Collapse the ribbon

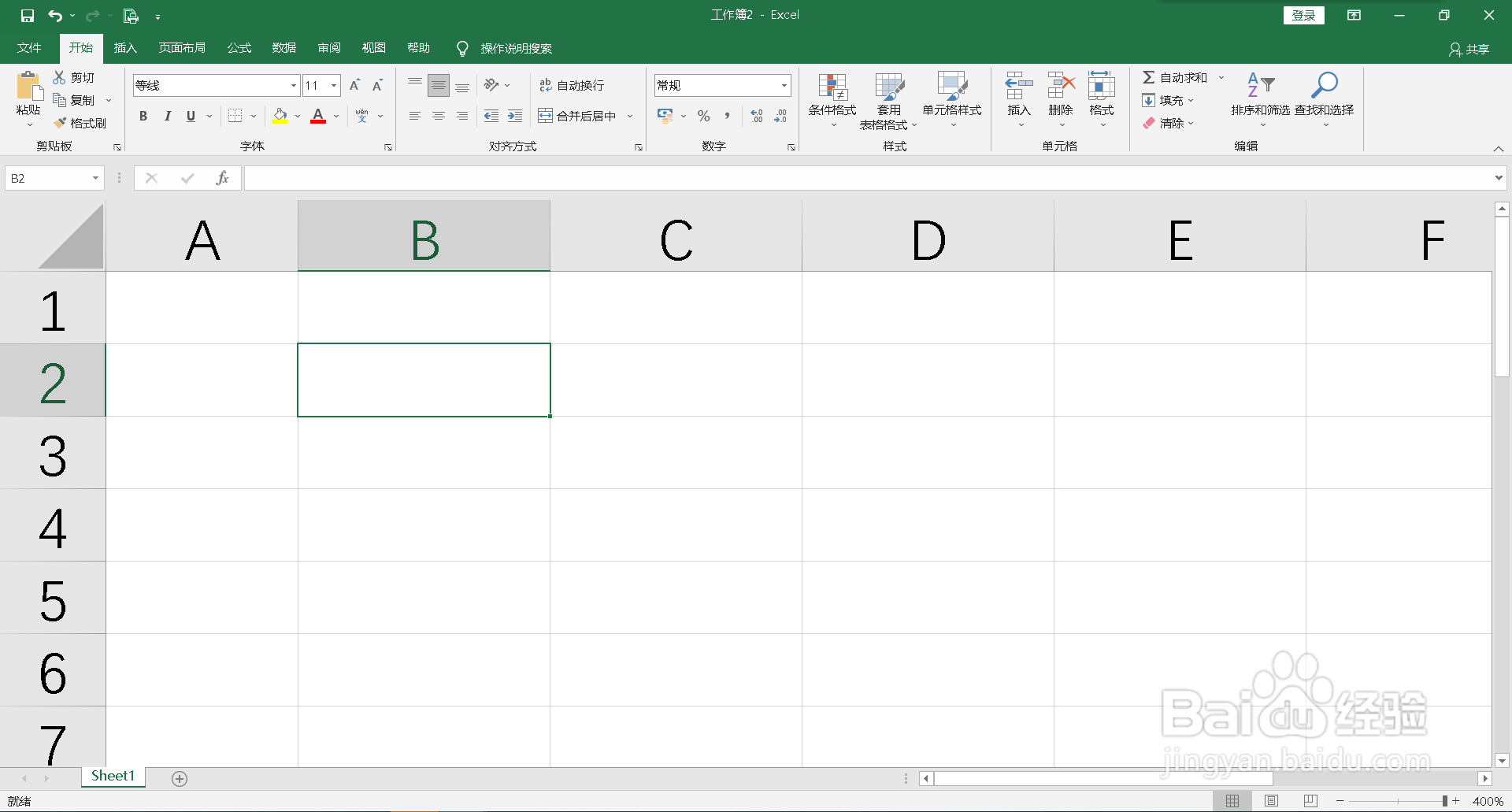1499,149
